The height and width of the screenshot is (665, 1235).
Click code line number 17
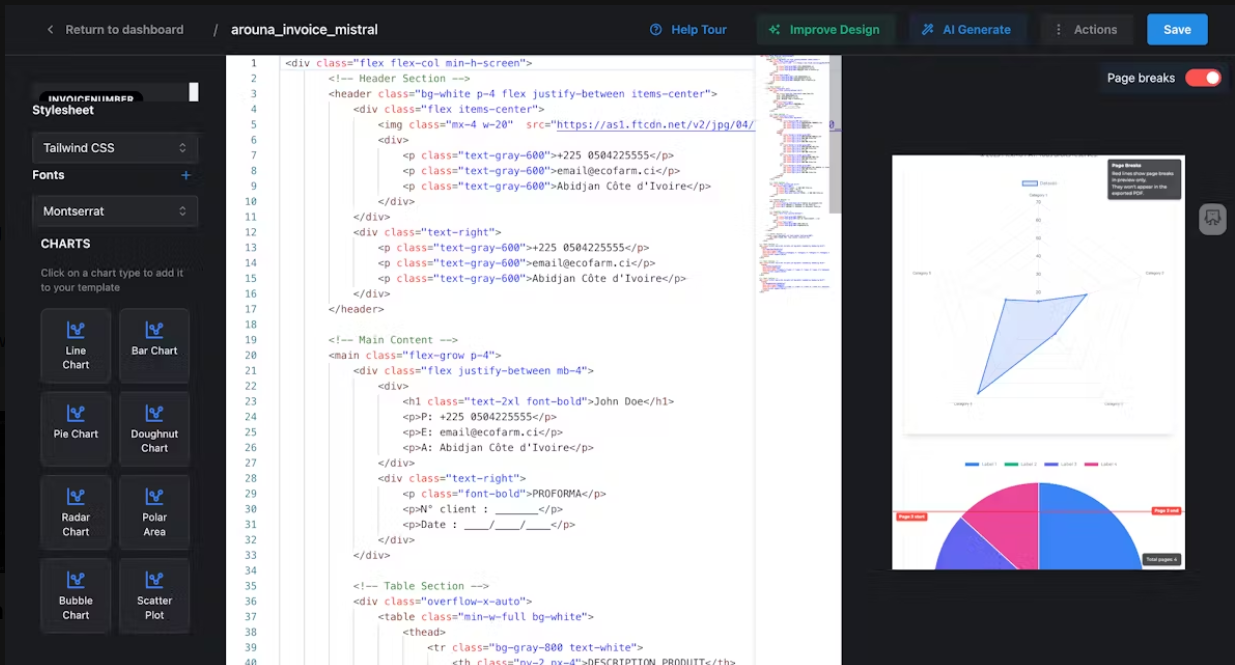tap(250, 309)
